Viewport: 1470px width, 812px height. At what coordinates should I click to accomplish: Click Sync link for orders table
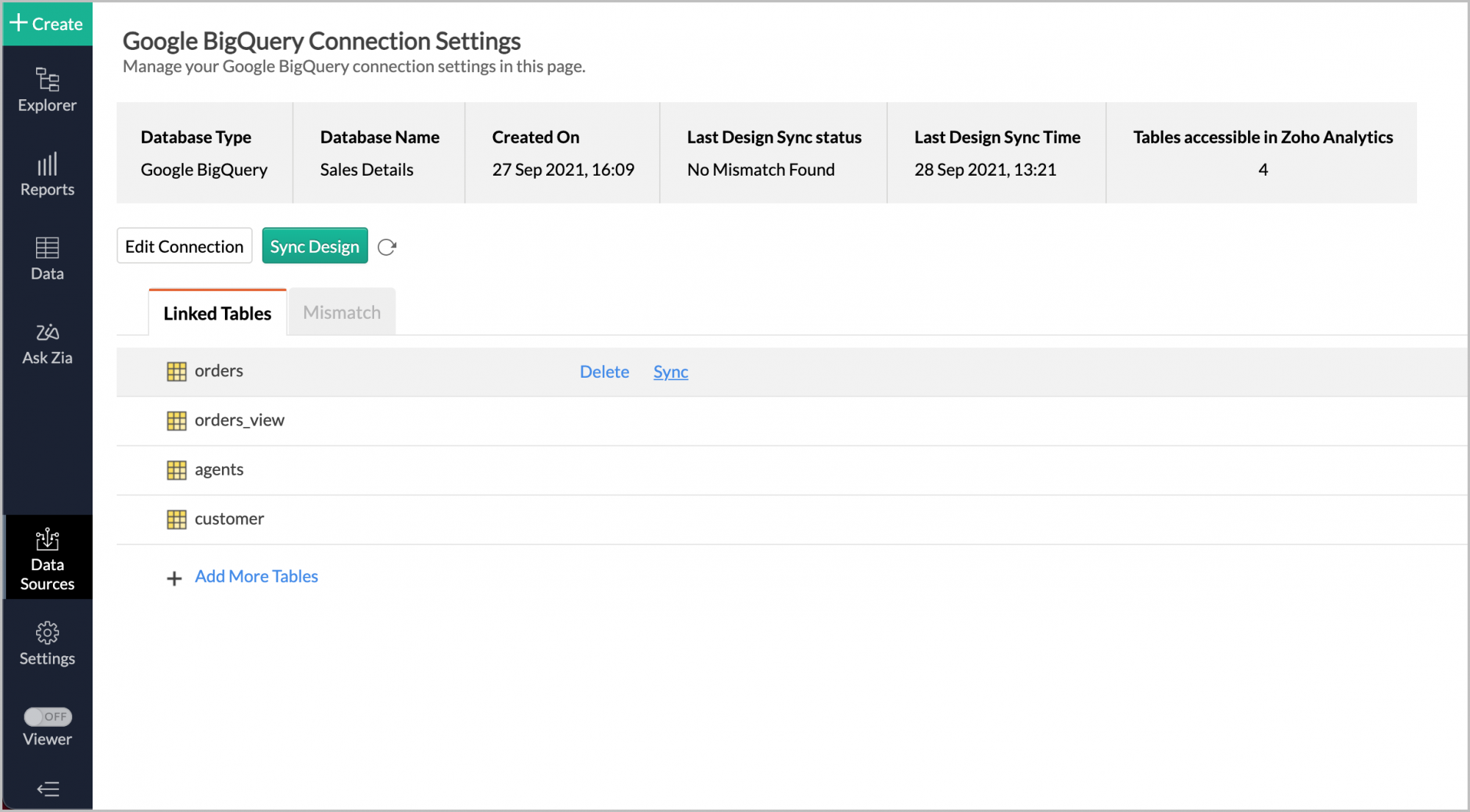[x=671, y=372]
